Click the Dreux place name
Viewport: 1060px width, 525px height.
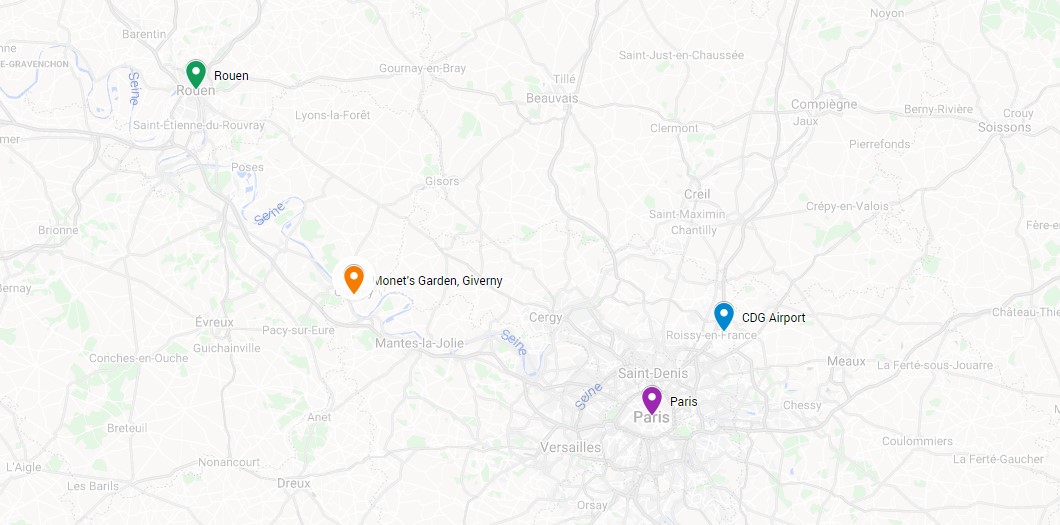pyautogui.click(x=293, y=483)
